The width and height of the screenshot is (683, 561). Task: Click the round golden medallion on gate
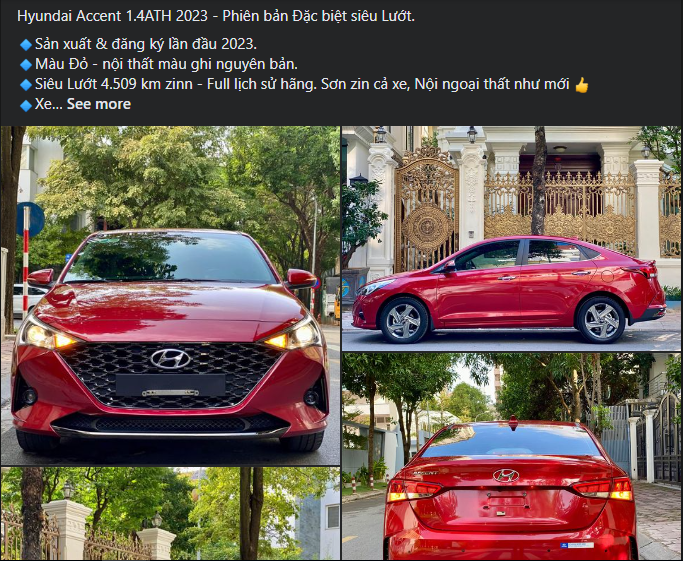point(427,227)
